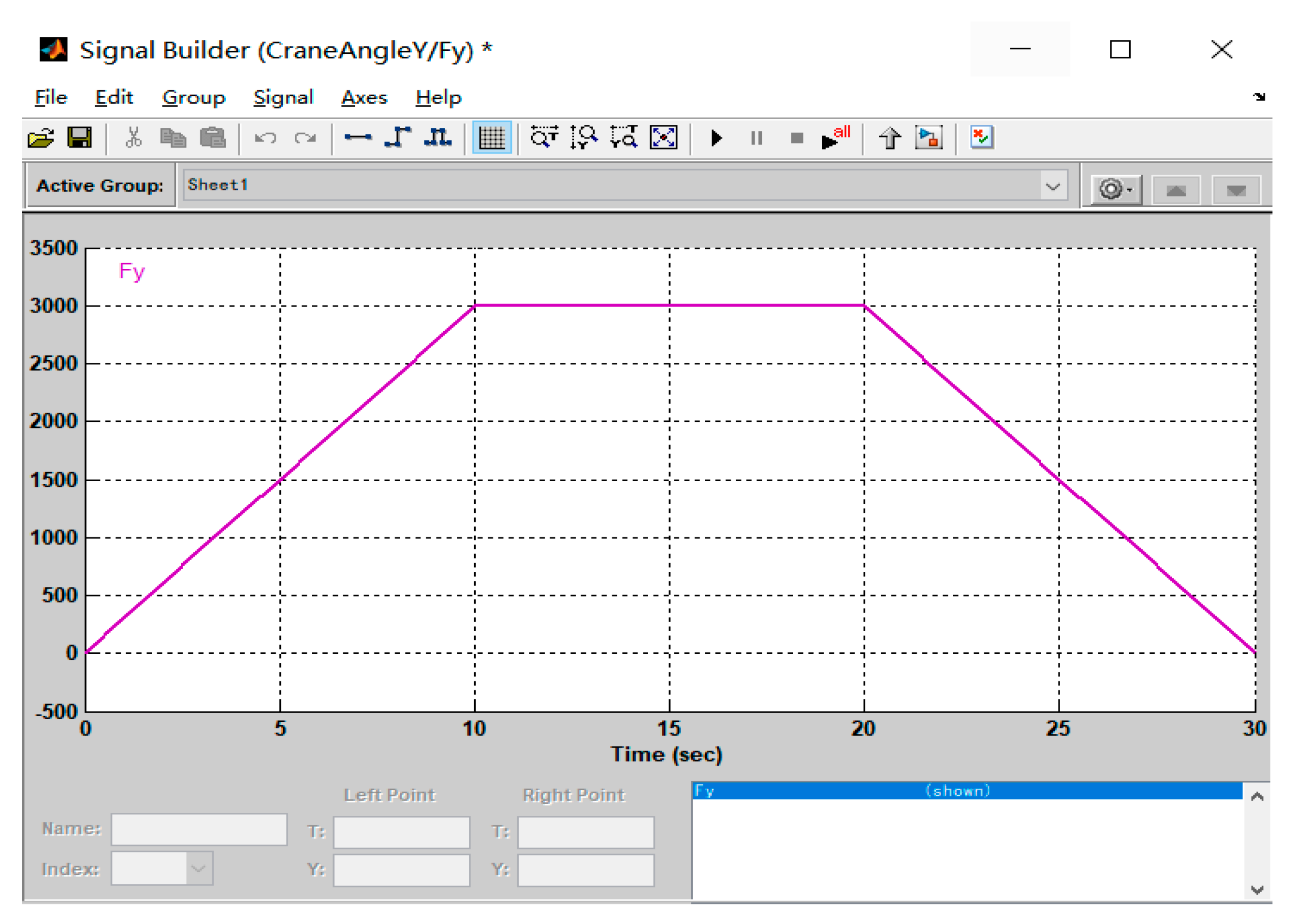Click the up arrow toolbar icon
1294x924 pixels.
[x=889, y=138]
